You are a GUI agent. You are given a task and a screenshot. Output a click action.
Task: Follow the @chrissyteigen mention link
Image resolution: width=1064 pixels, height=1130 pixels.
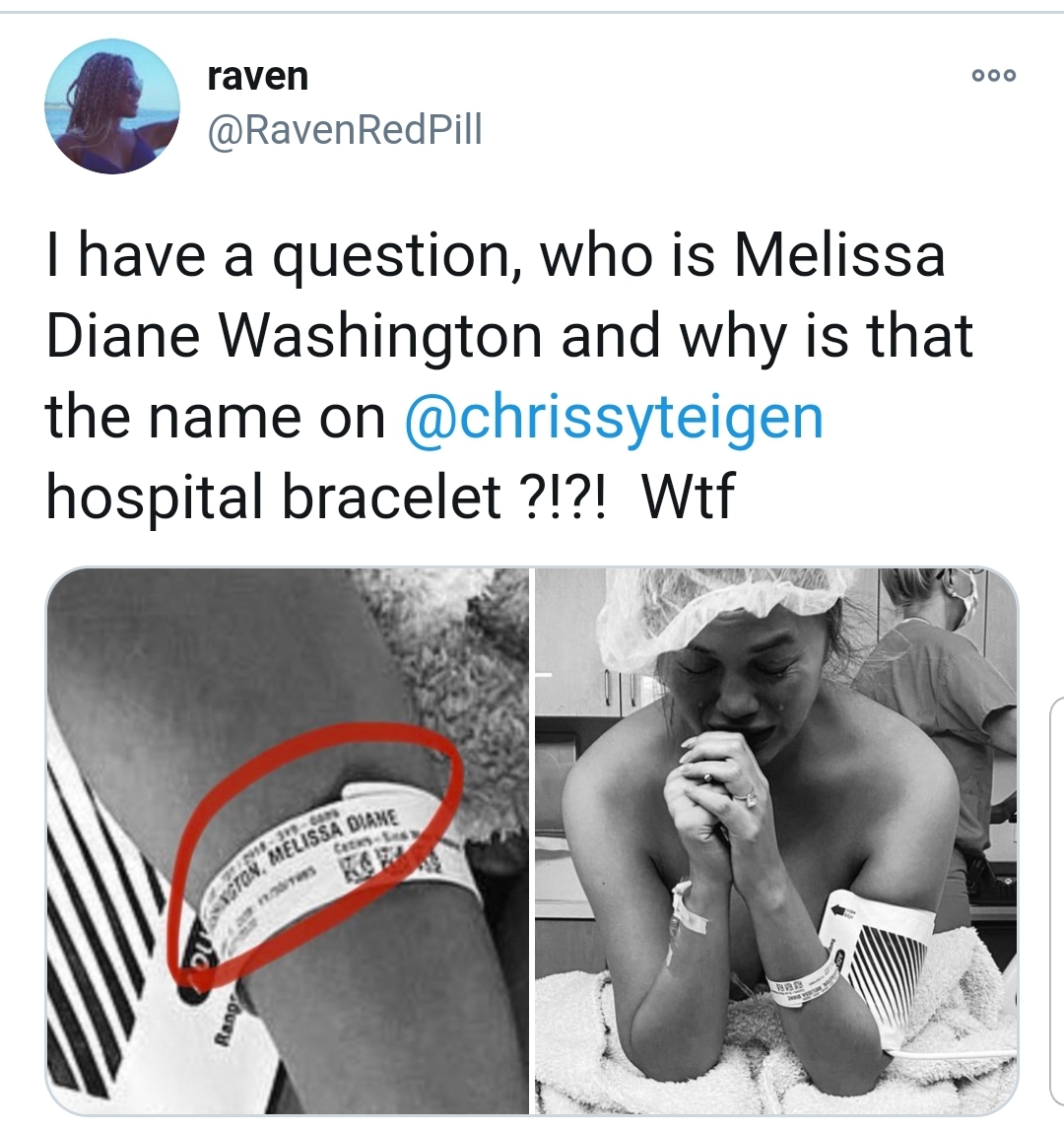614,418
